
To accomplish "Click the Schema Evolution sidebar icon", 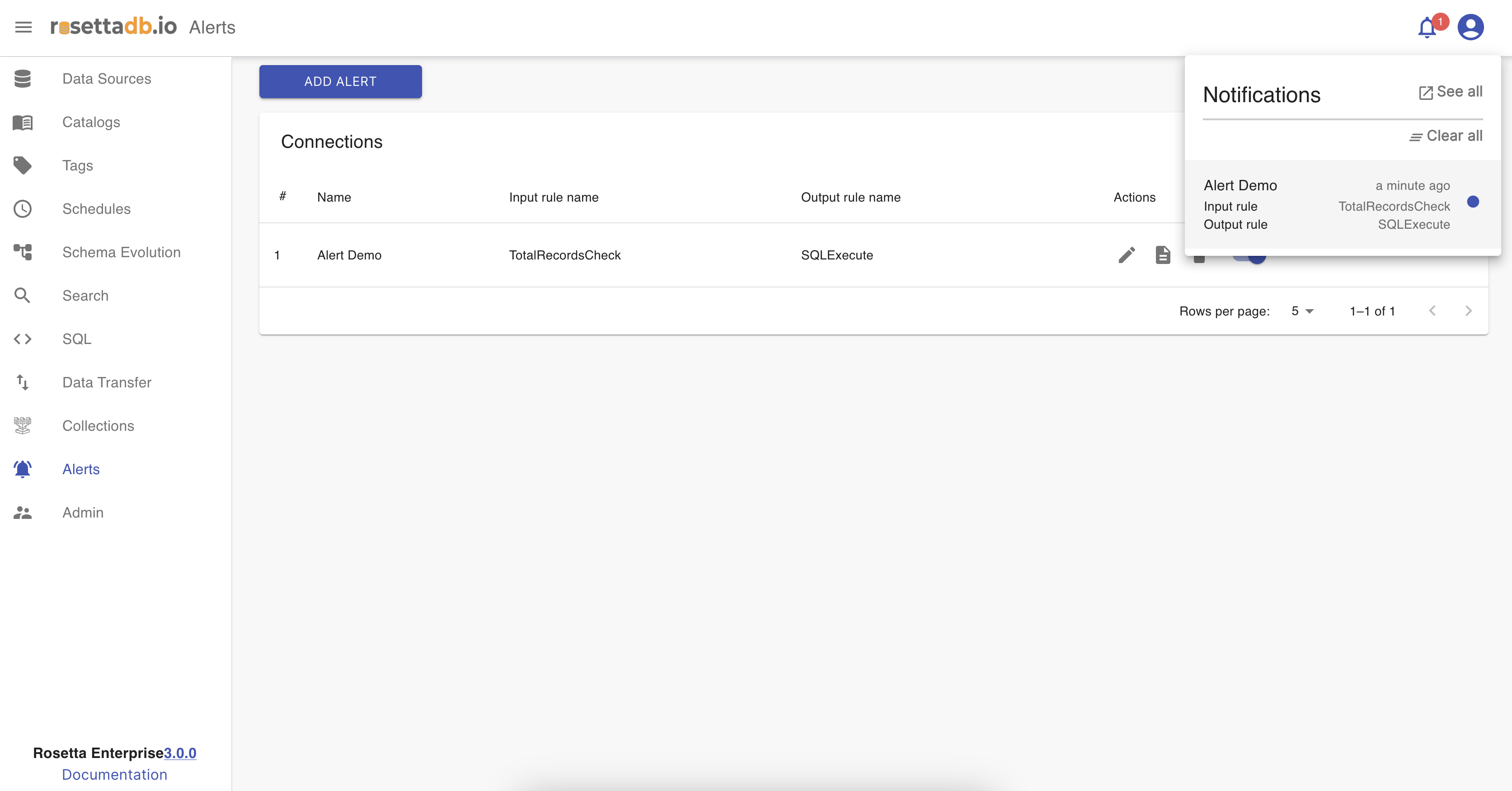I will 22,253.
